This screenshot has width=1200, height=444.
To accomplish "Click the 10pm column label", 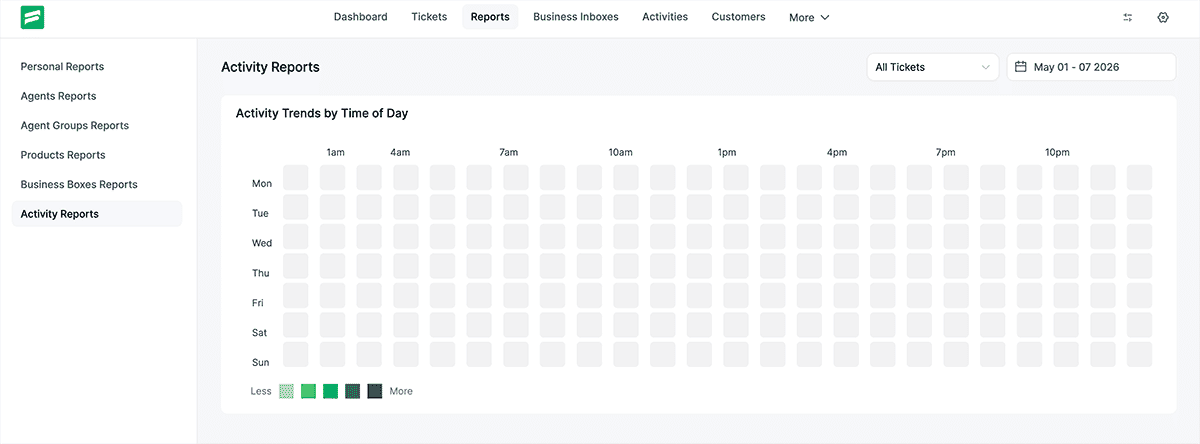I will pos(1058,152).
